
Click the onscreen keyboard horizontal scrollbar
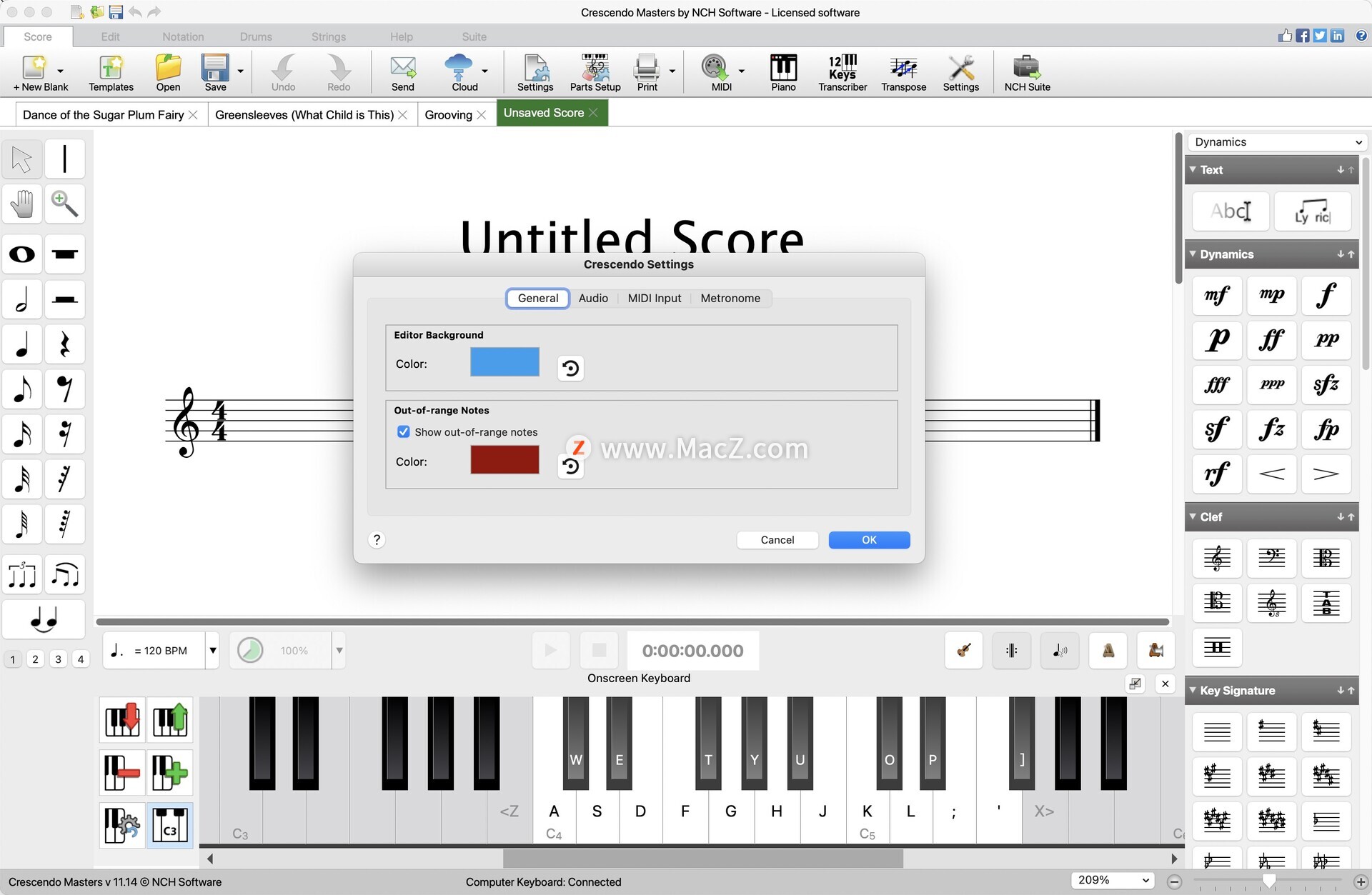tap(702, 858)
